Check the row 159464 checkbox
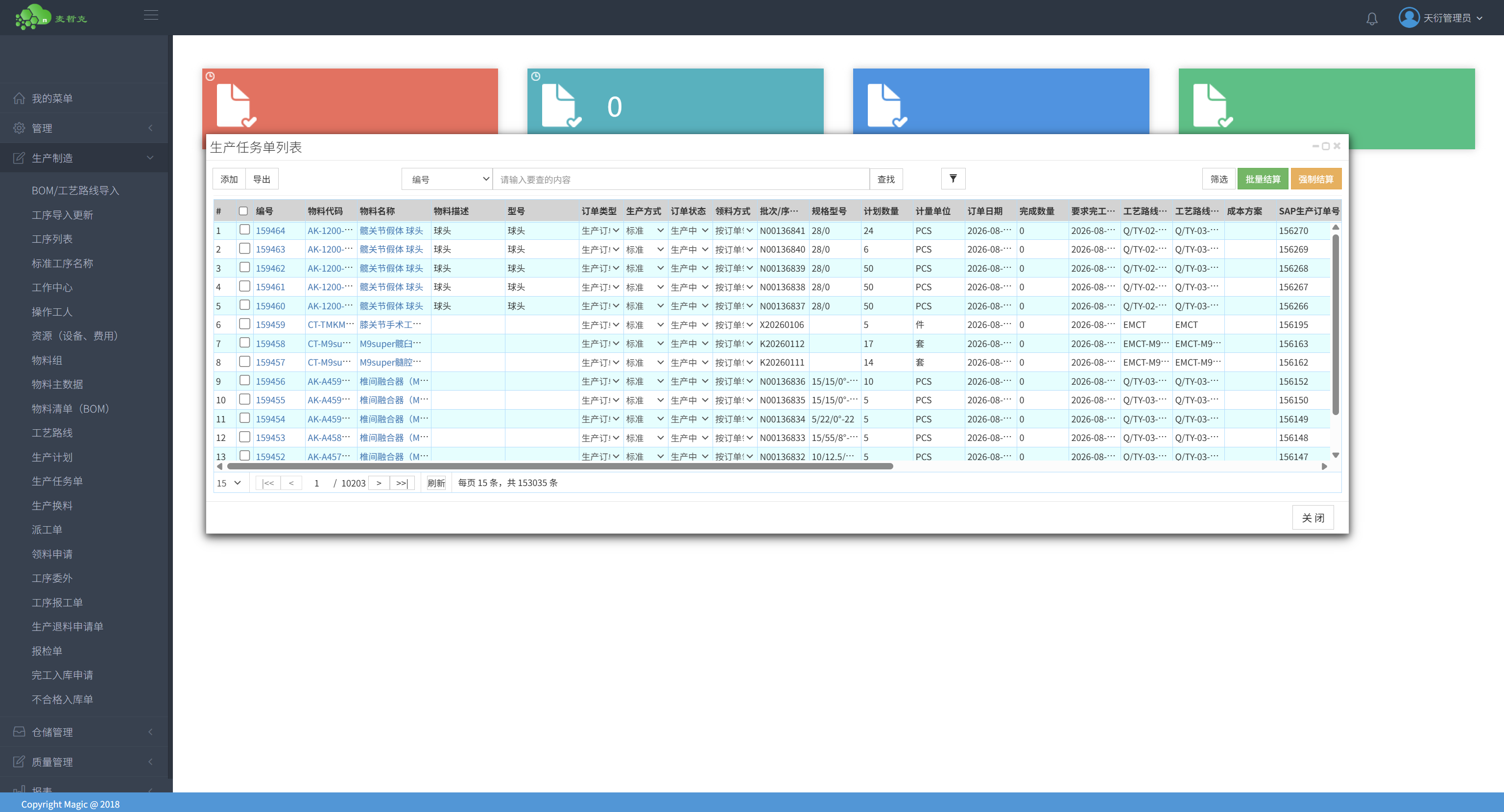The width and height of the screenshot is (1504, 812). (x=245, y=230)
